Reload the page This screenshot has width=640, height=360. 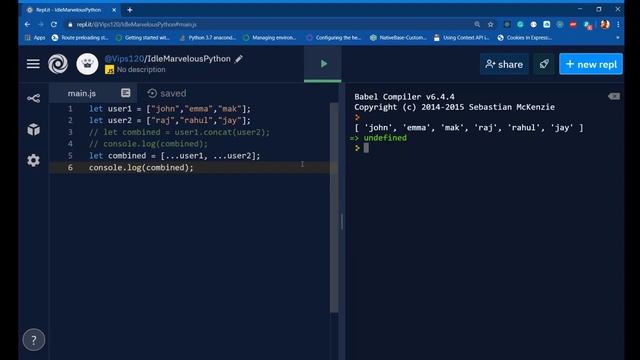[54, 24]
